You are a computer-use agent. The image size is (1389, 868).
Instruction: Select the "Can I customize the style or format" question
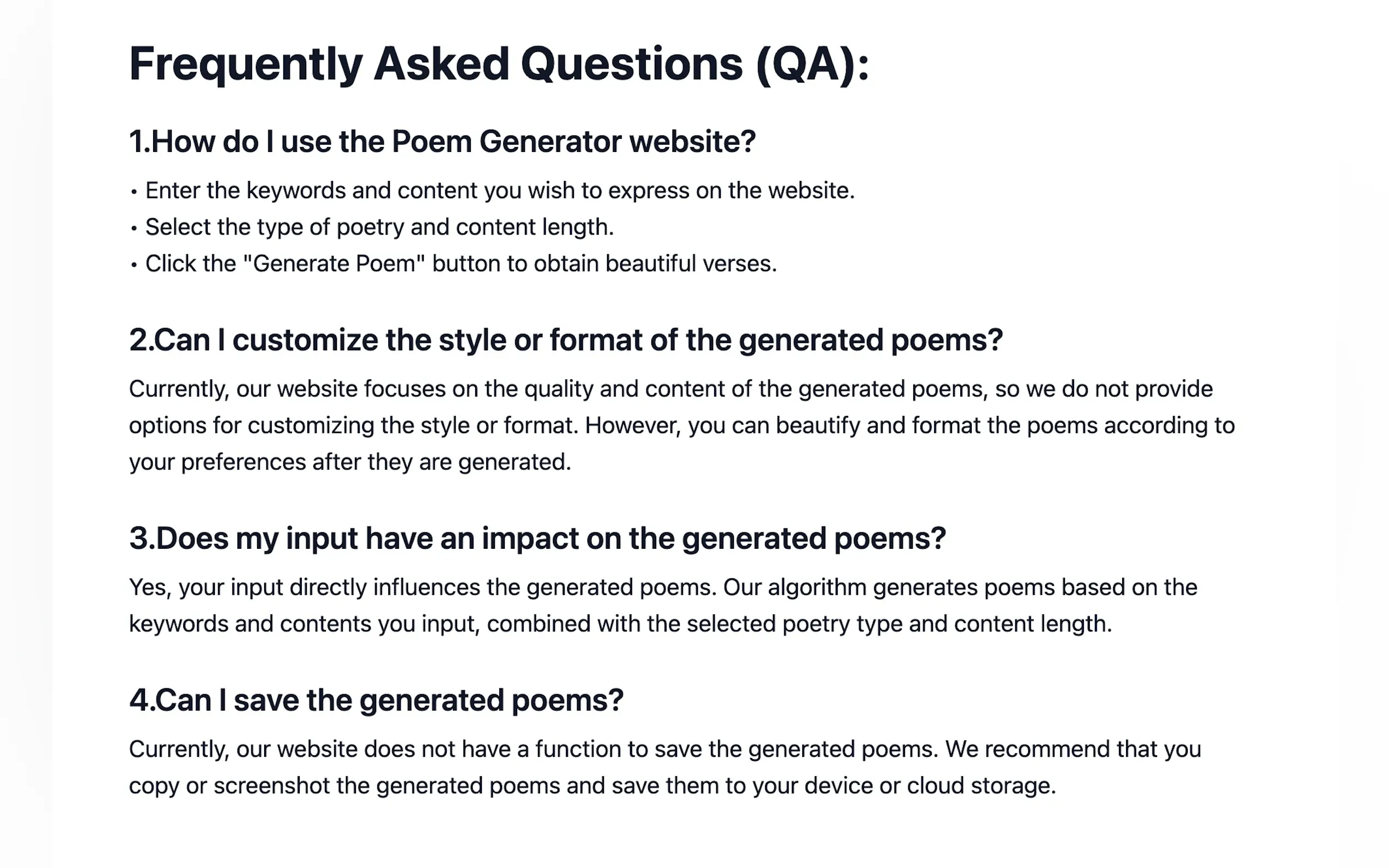(x=565, y=340)
